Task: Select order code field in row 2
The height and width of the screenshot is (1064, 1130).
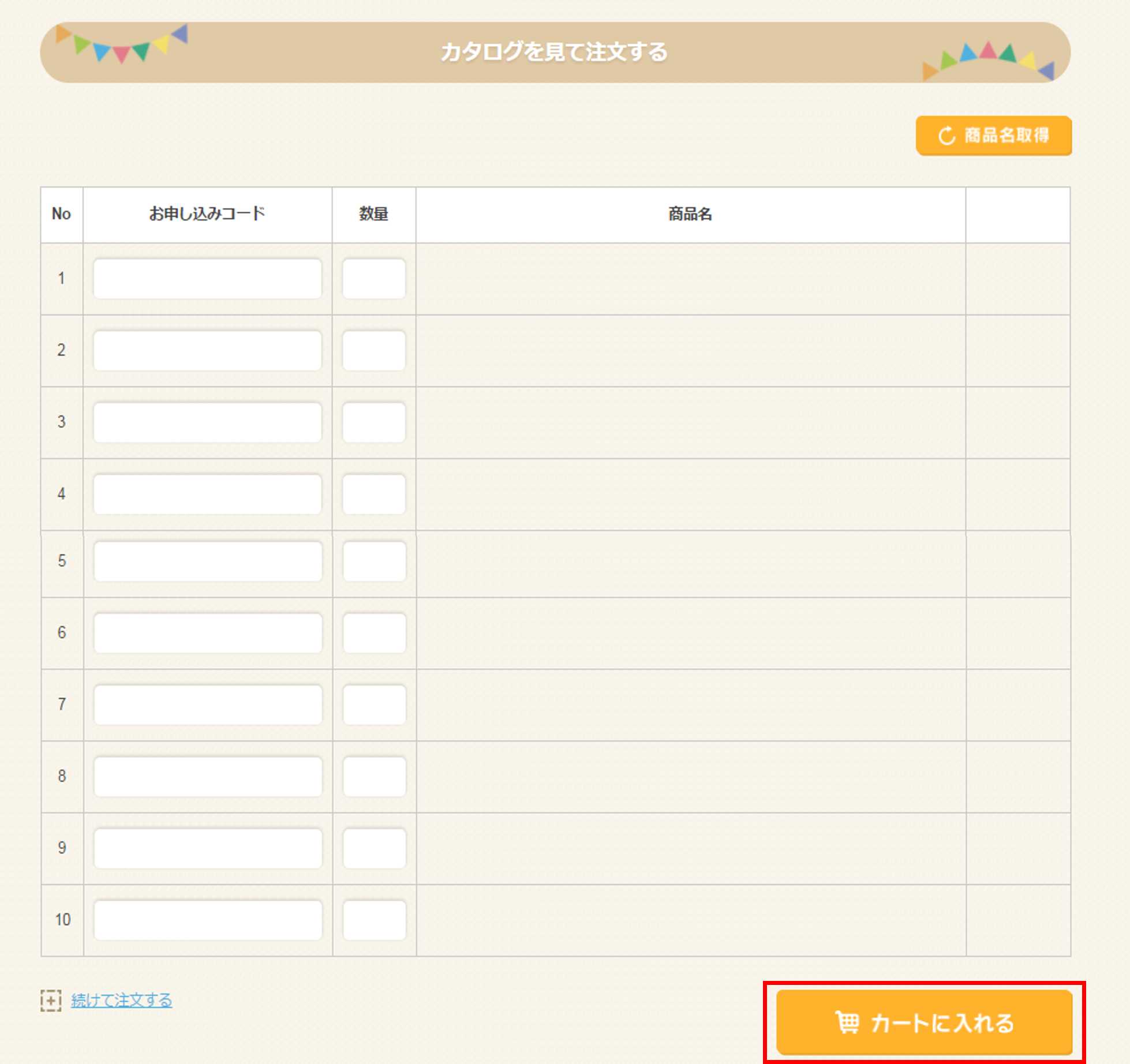Action: [207, 350]
